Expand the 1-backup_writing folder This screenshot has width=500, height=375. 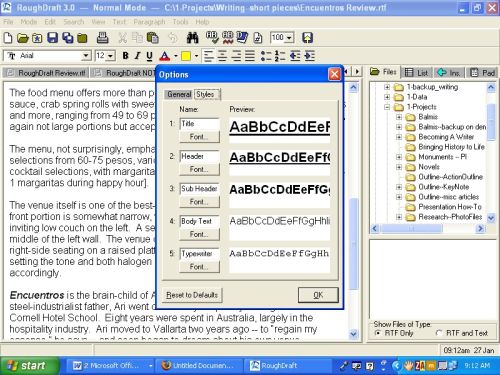click(x=387, y=87)
